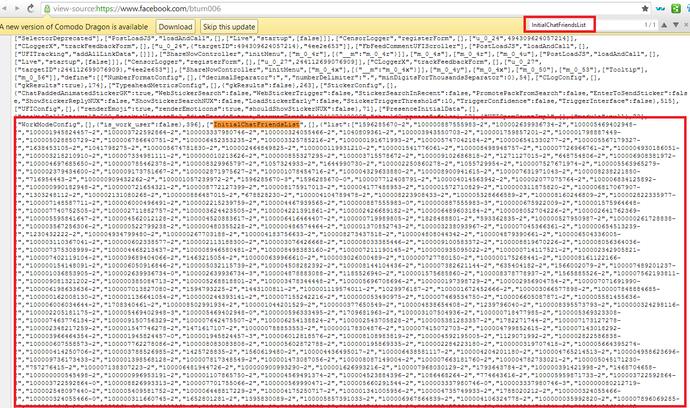This screenshot has width=690, height=408.
Task: Open the green square extension icon
Action: (x=676, y=8)
